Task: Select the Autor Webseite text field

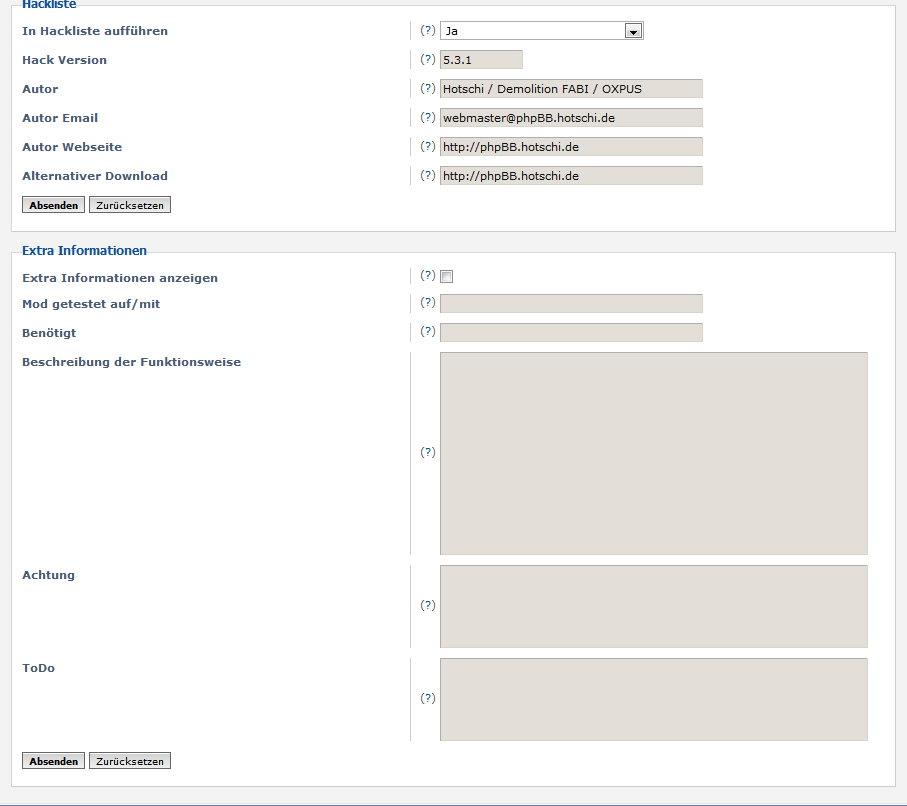Action: (570, 146)
